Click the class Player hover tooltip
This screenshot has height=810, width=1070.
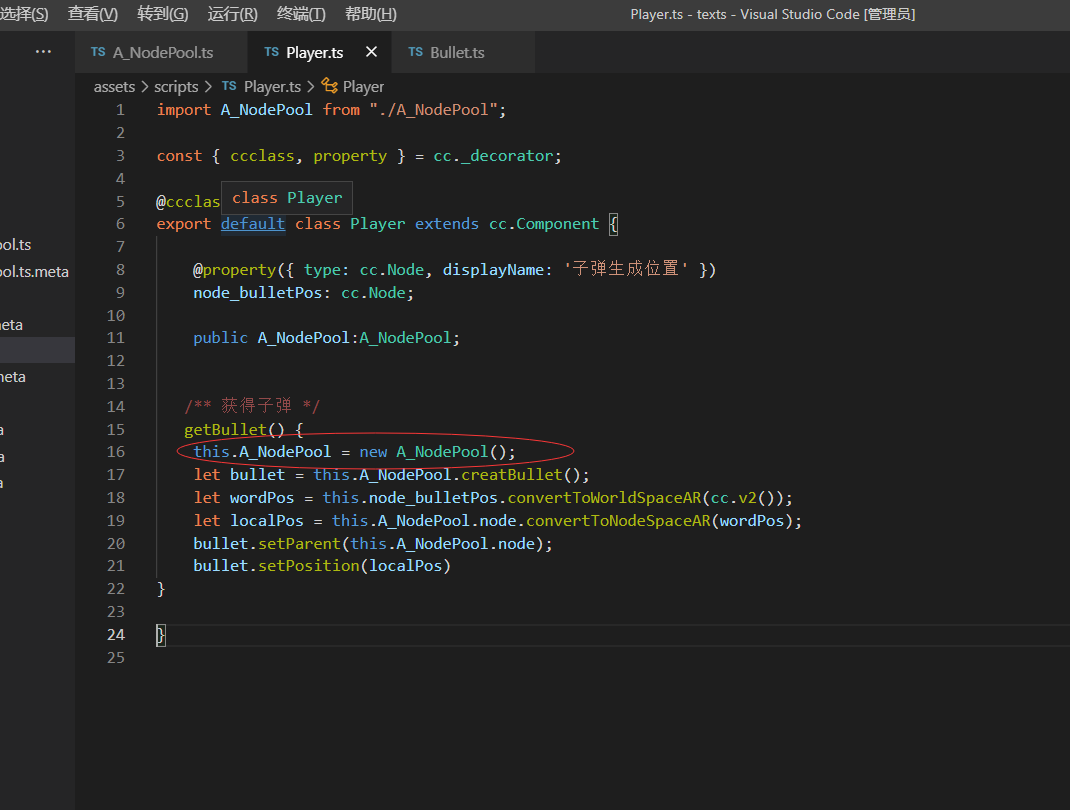(287, 198)
